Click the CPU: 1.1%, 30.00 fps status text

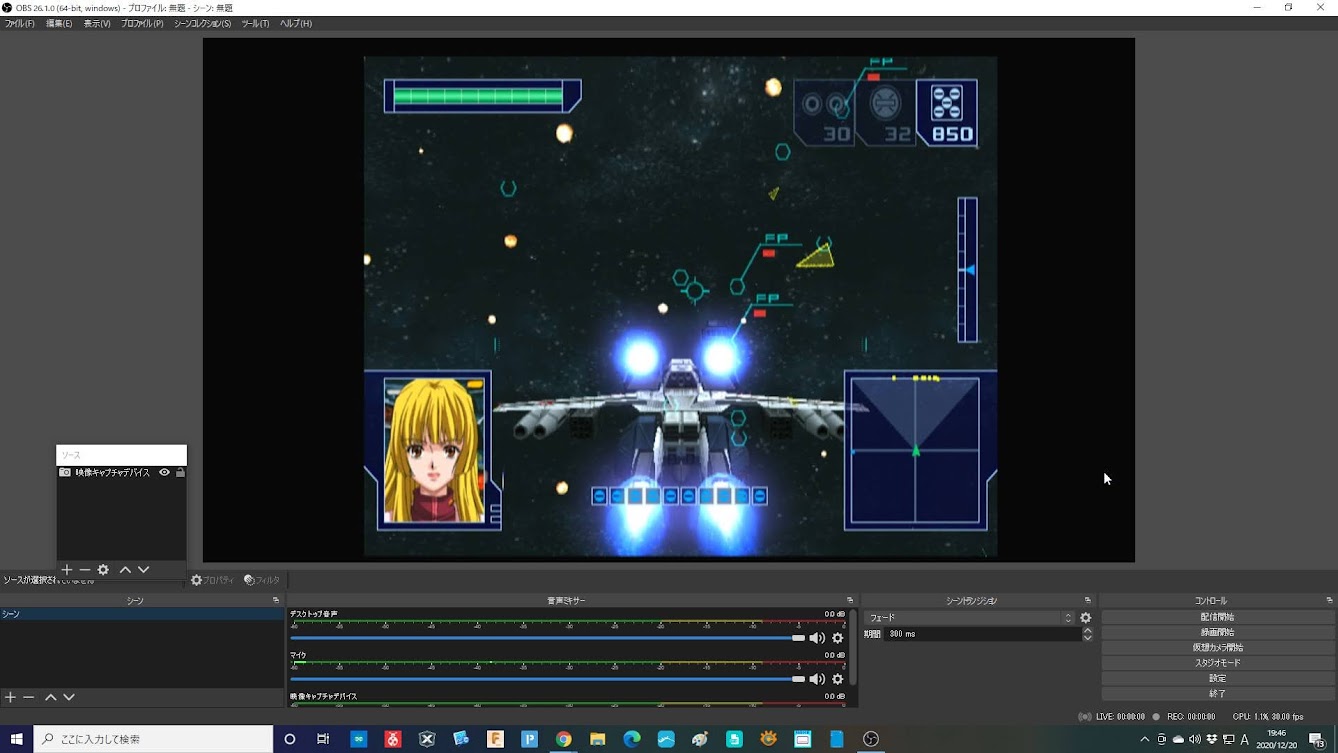1268,717
